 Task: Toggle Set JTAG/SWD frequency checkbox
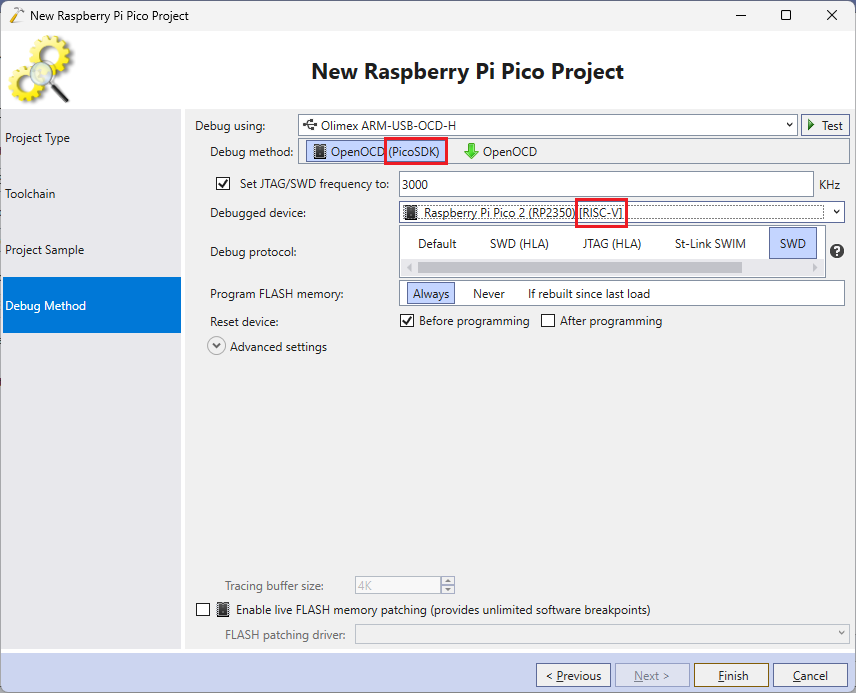pyautogui.click(x=223, y=184)
